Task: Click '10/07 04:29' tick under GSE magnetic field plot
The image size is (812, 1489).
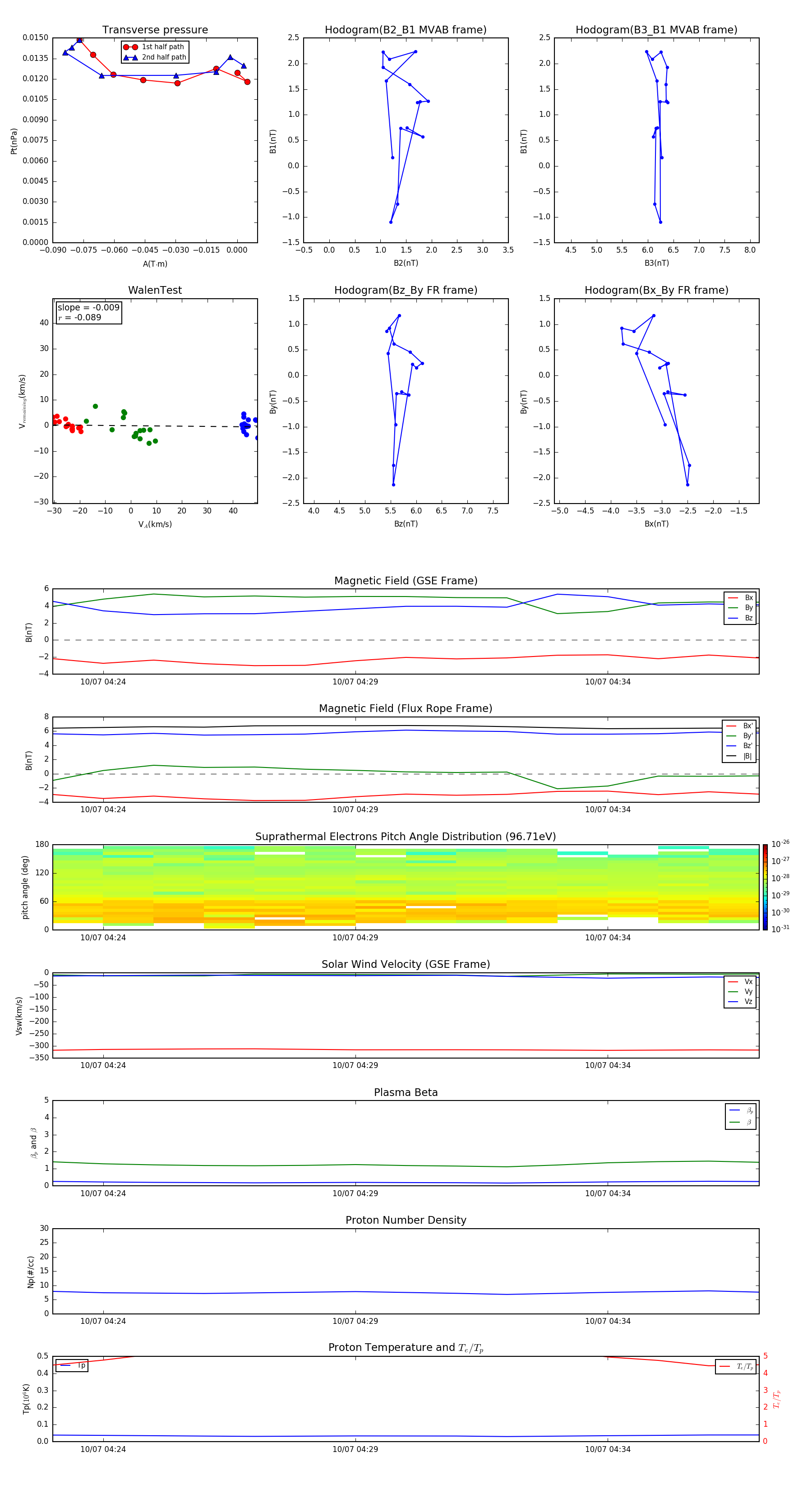Action: 355,682
